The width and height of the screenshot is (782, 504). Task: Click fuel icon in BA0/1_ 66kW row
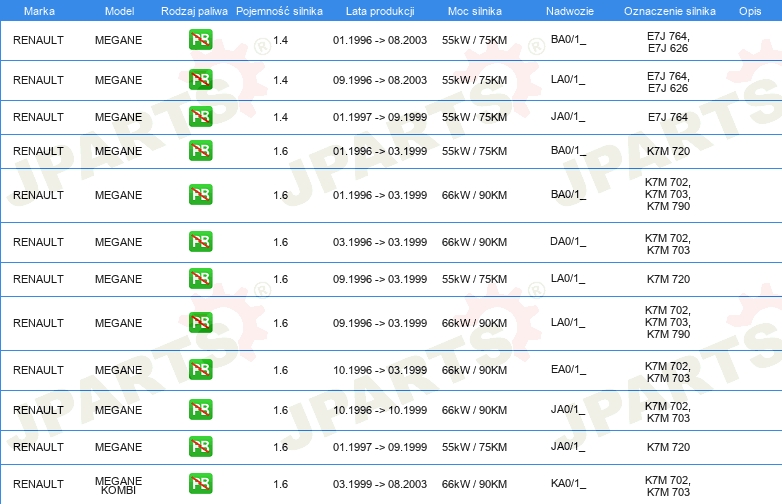pos(200,194)
